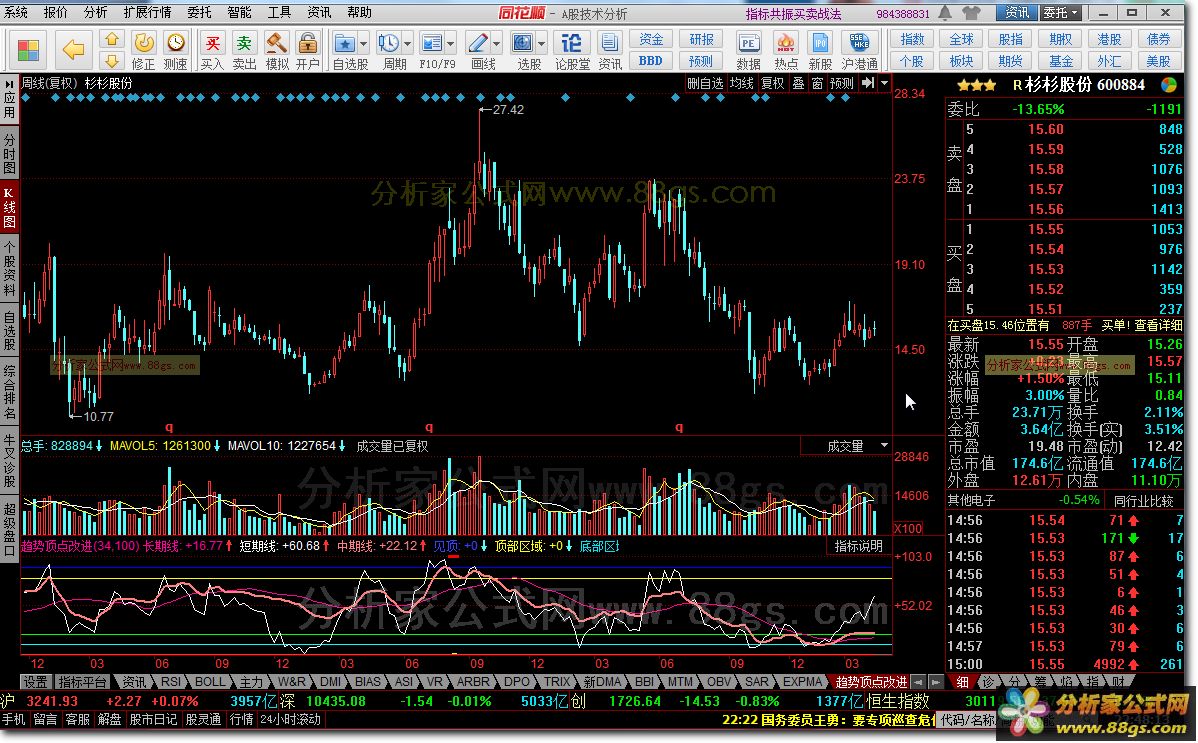This screenshot has width=1198, height=743.
Task: Click the 开户 padlock icon
Action: coord(307,43)
